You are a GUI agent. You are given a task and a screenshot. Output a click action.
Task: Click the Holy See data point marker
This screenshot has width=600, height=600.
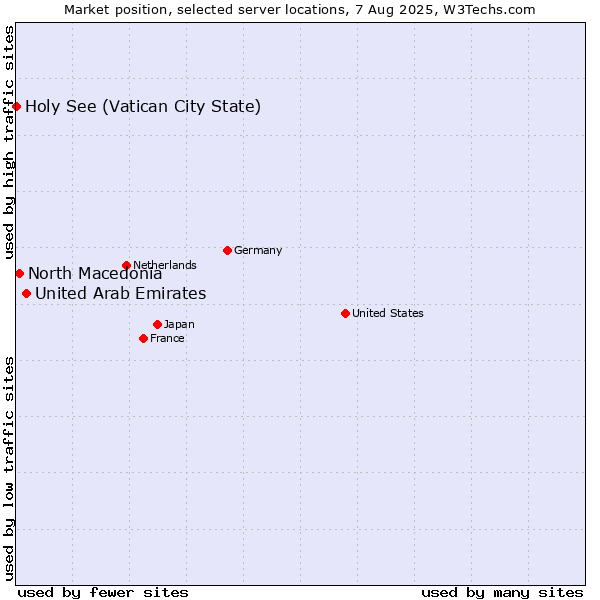click(16, 106)
